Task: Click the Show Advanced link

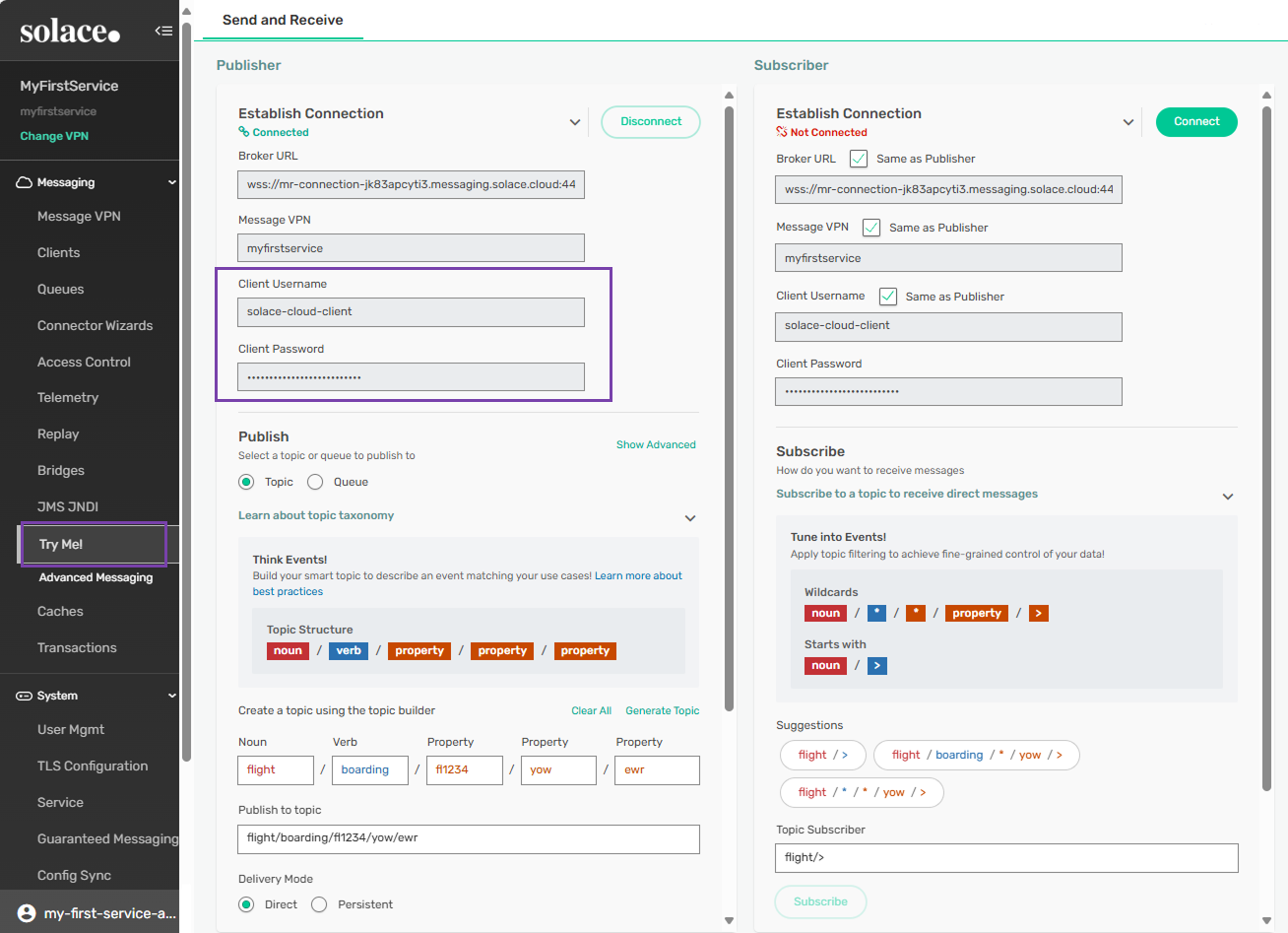Action: point(656,444)
